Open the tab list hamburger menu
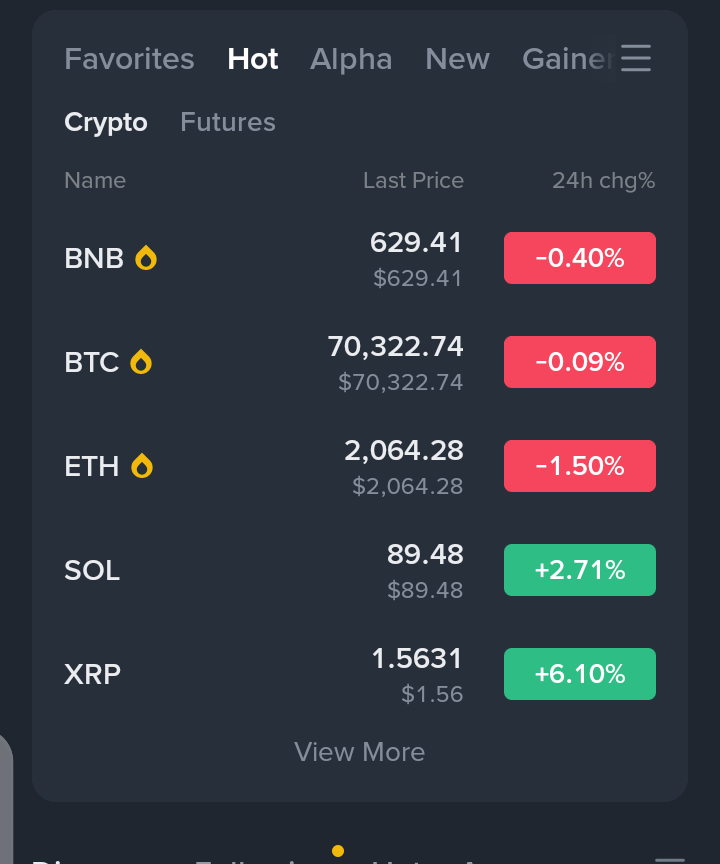Viewport: 720px width, 864px height. pos(636,58)
